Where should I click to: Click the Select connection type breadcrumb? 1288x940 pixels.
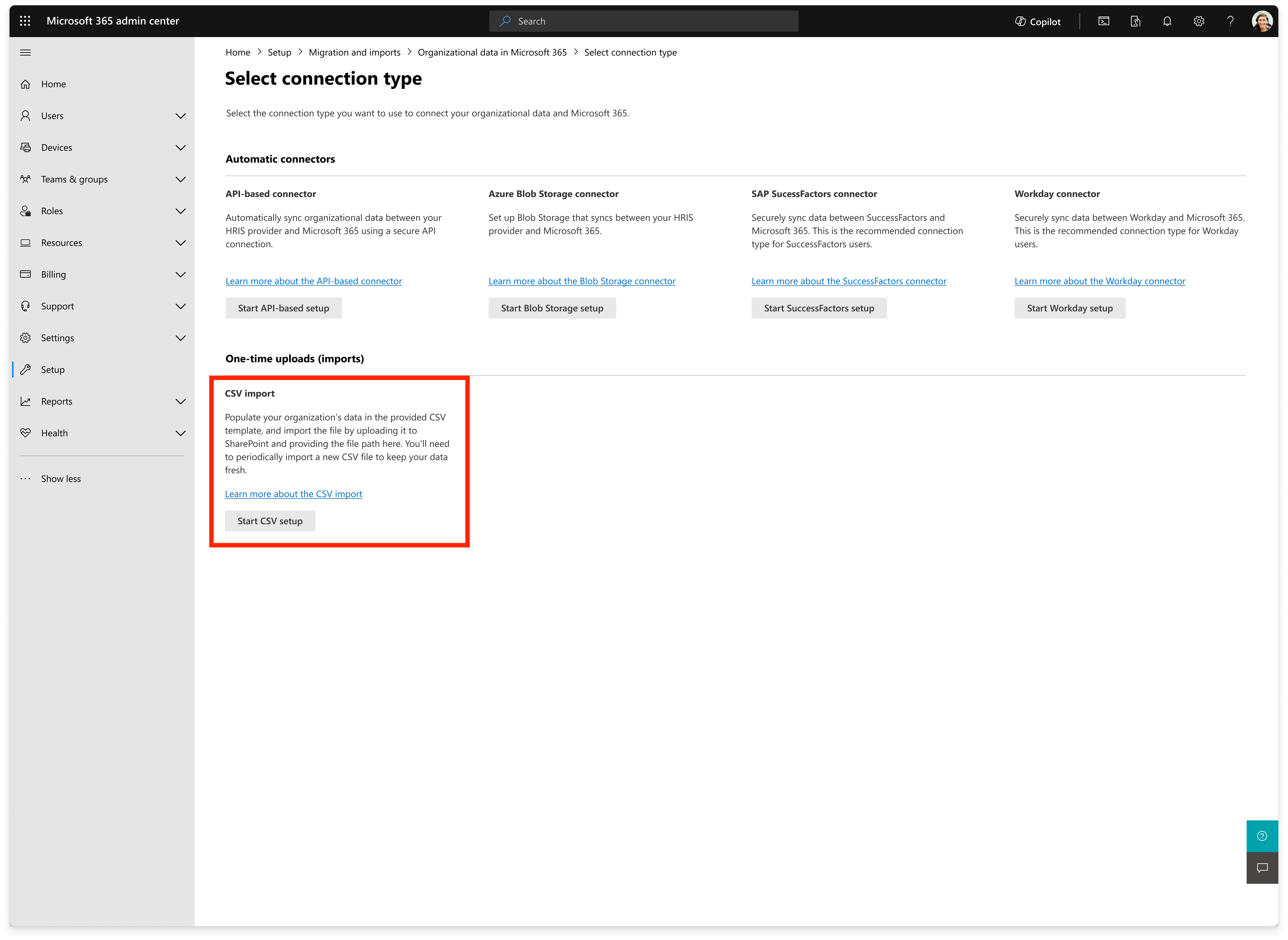630,52
